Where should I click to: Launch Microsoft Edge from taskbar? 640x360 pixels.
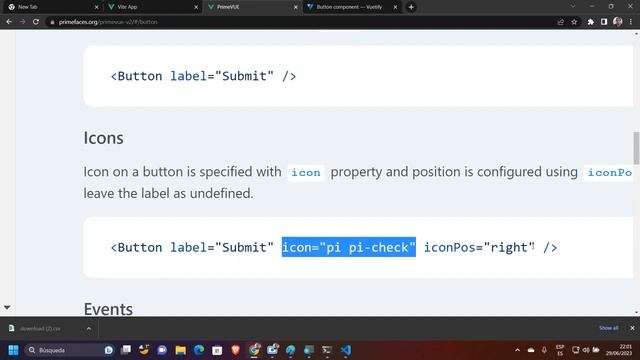199,350
